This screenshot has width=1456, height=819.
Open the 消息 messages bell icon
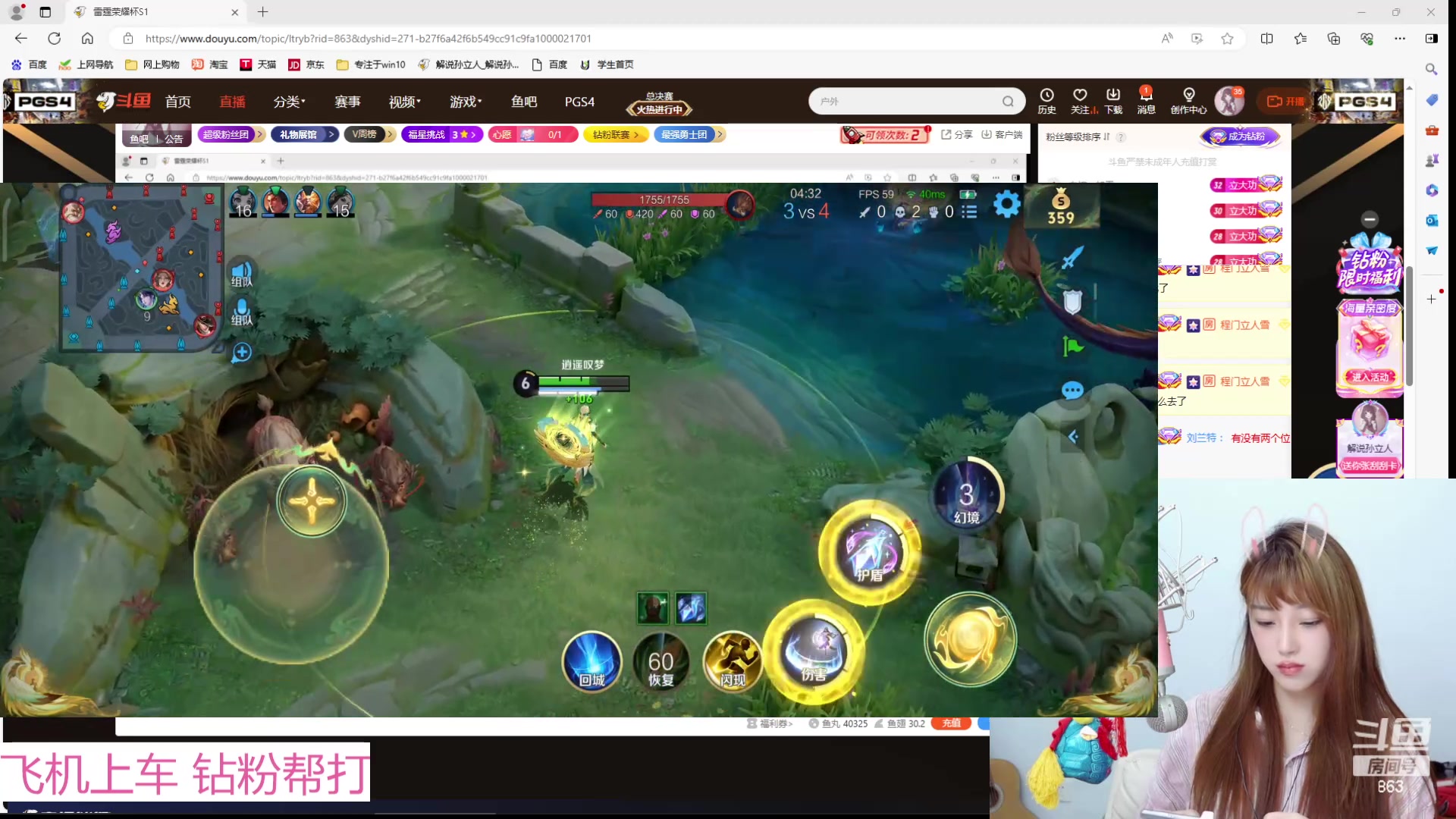click(x=1146, y=100)
